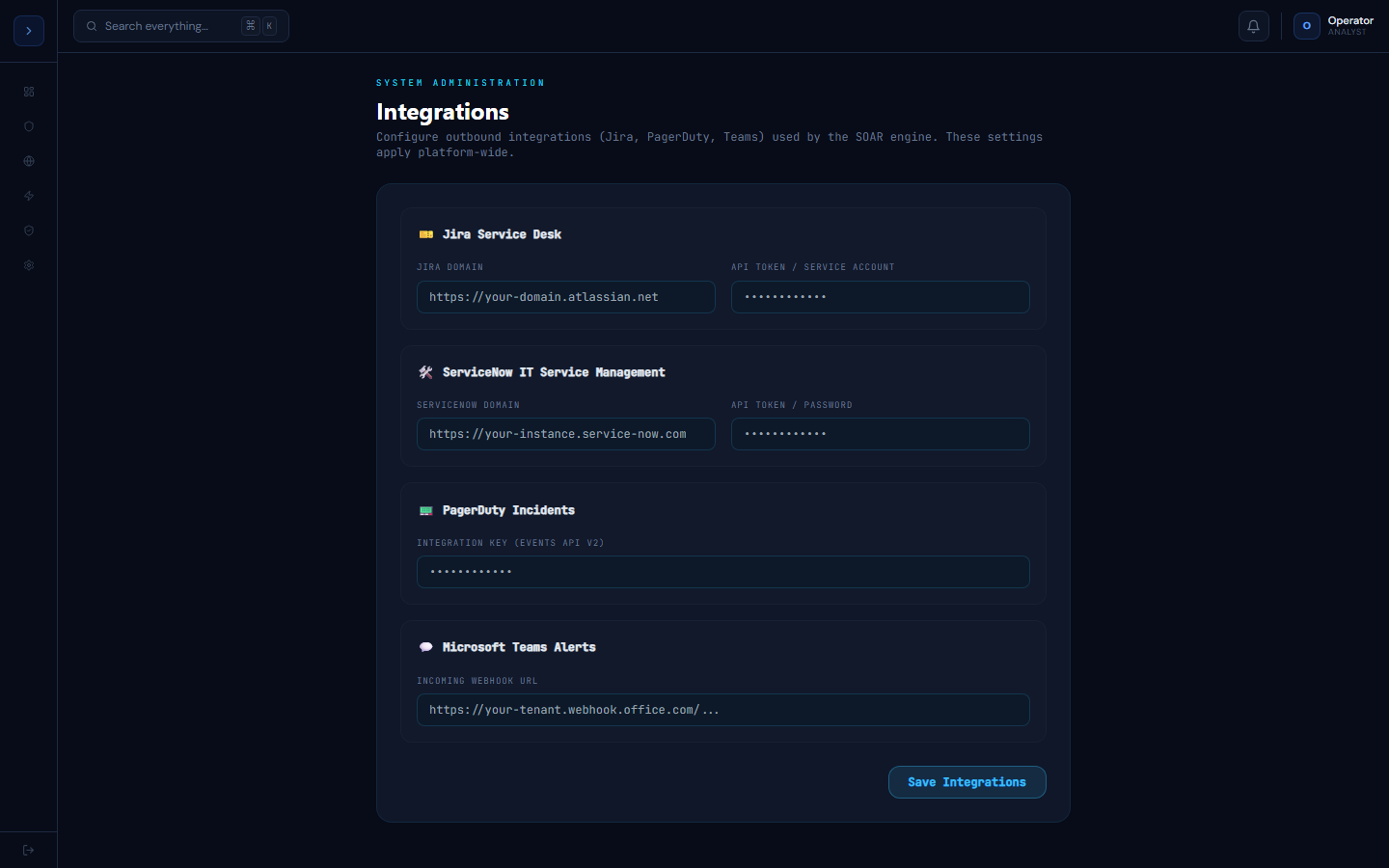Click the Jira Service Desk heading

tap(502, 234)
